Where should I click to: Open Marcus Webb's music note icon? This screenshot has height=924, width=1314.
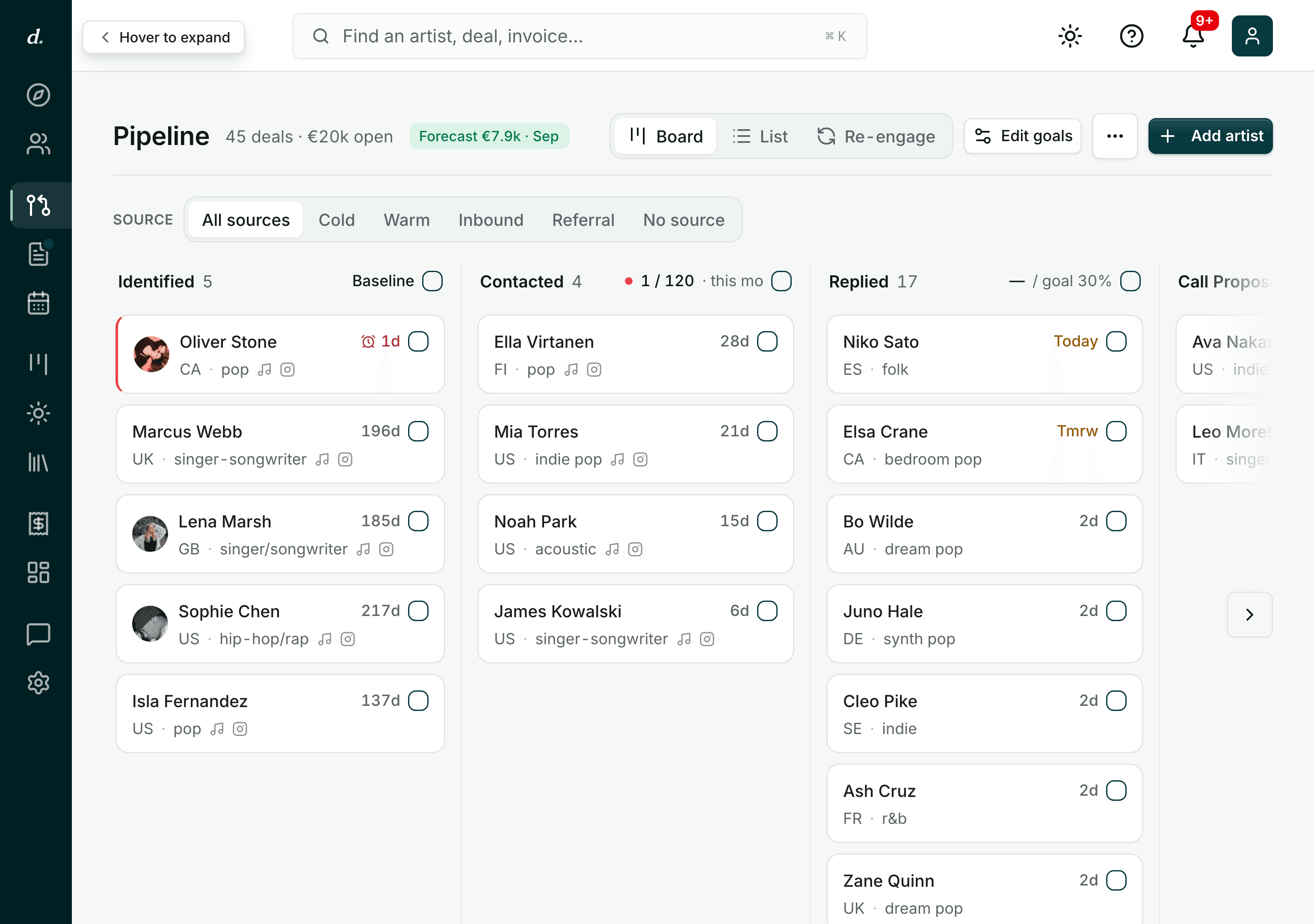point(322,460)
